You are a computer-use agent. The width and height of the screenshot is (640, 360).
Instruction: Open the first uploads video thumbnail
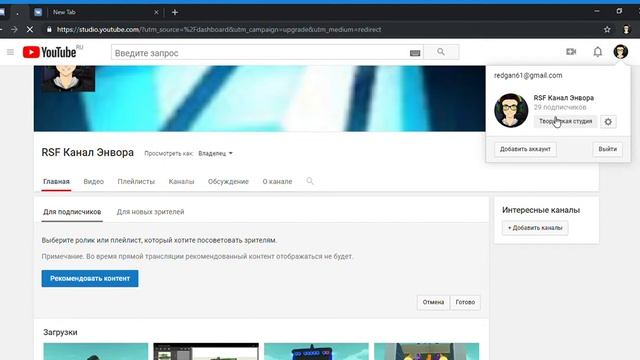tap(96, 351)
